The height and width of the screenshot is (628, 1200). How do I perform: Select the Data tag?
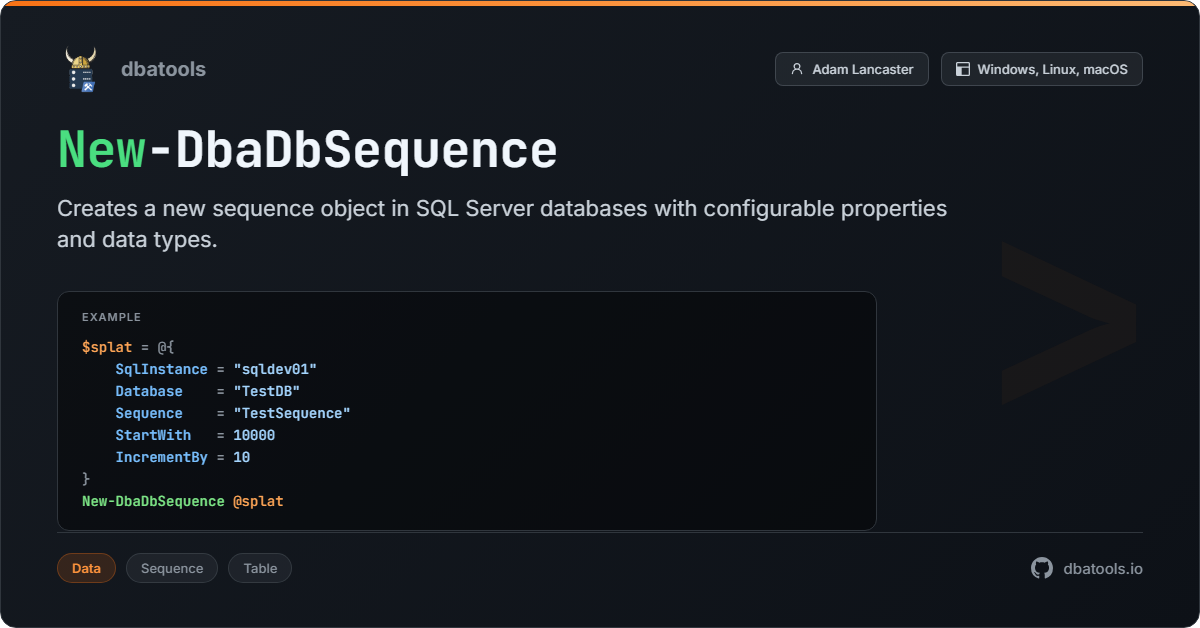coord(86,568)
